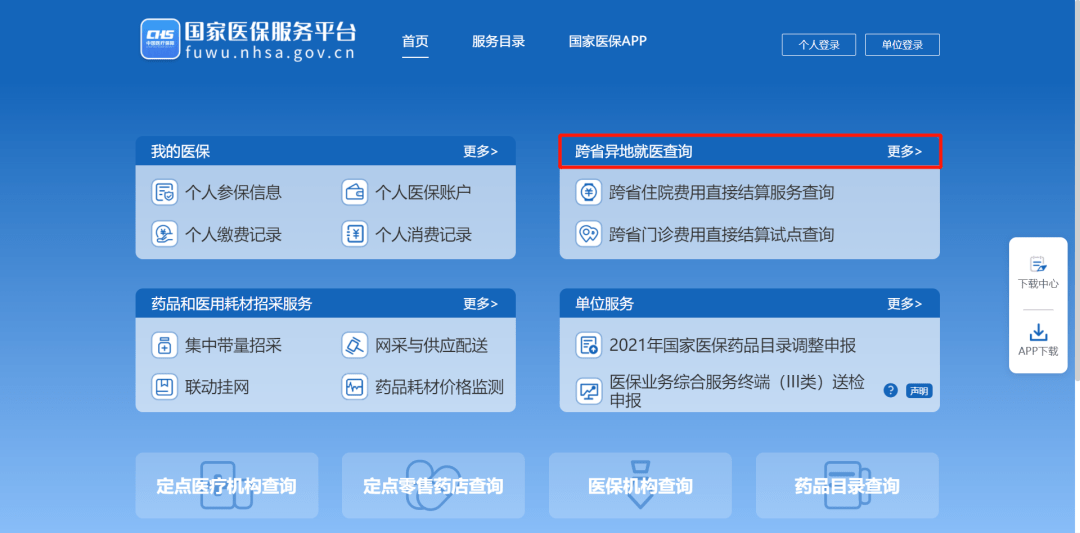Open 药品耗材价格监测 link
Viewport: 1080px width, 533px height.
click(x=439, y=387)
